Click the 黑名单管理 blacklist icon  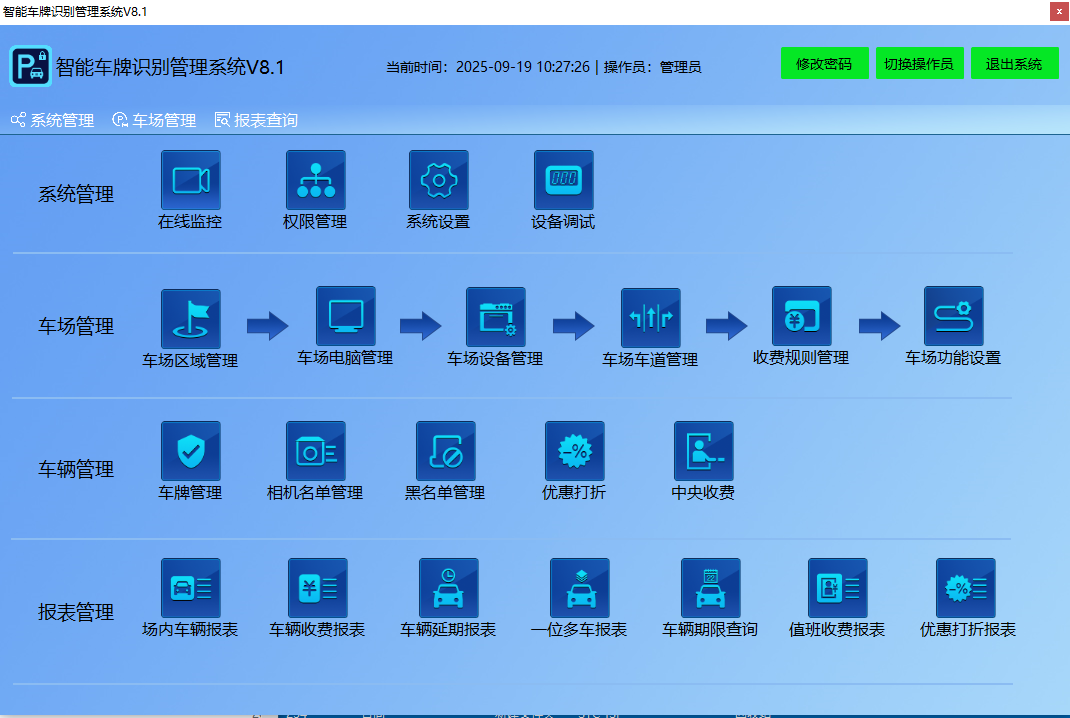446,450
